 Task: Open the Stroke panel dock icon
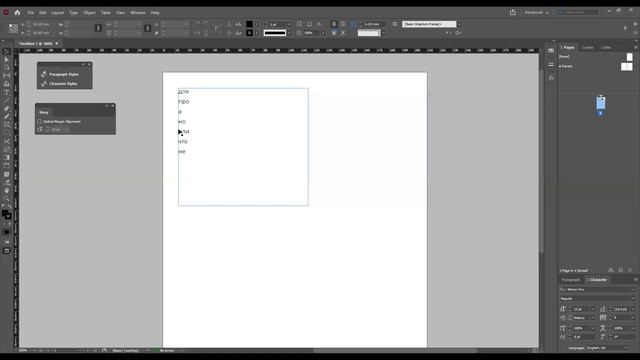[x=551, y=64]
